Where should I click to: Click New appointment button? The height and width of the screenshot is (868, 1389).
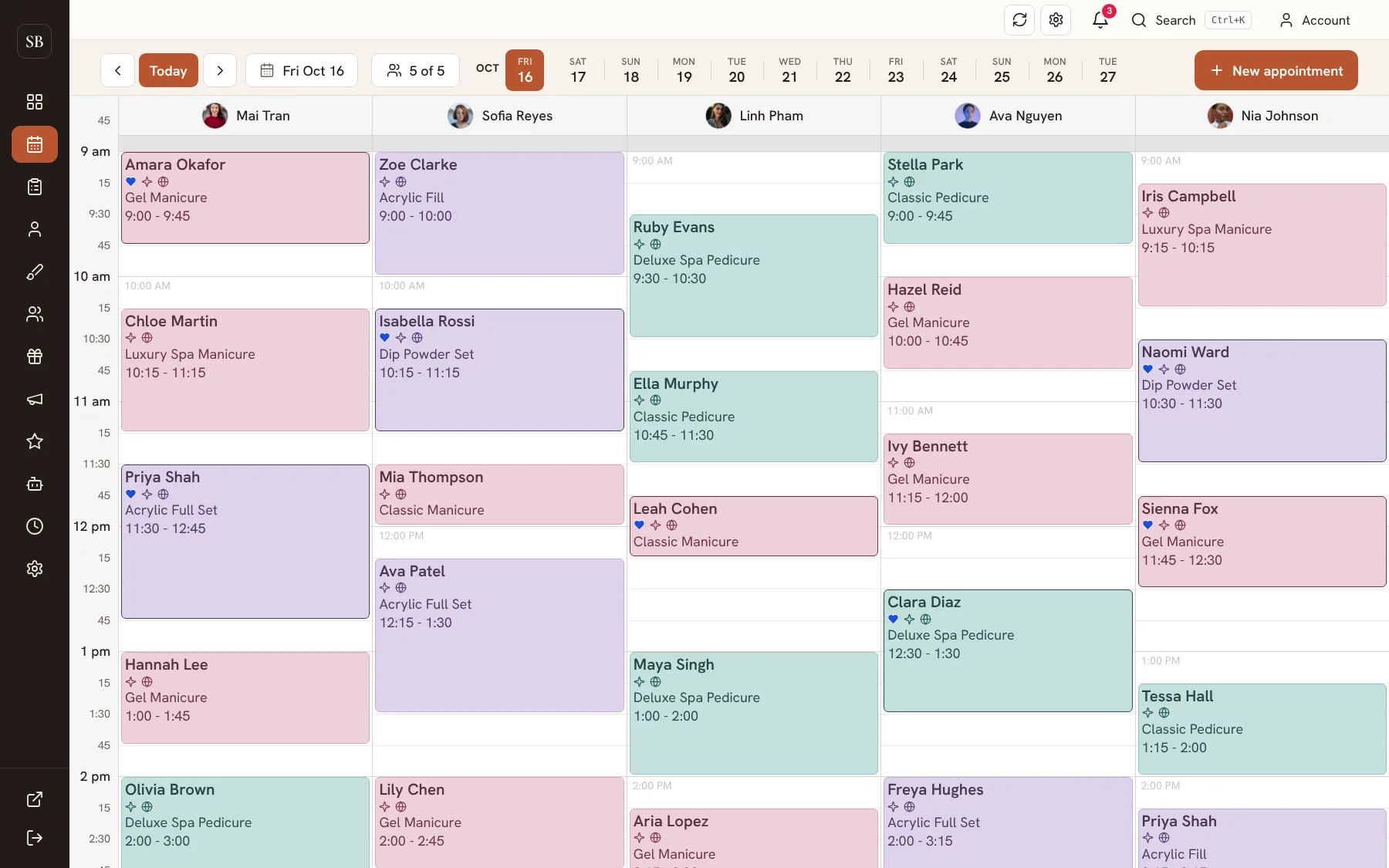click(x=1276, y=70)
